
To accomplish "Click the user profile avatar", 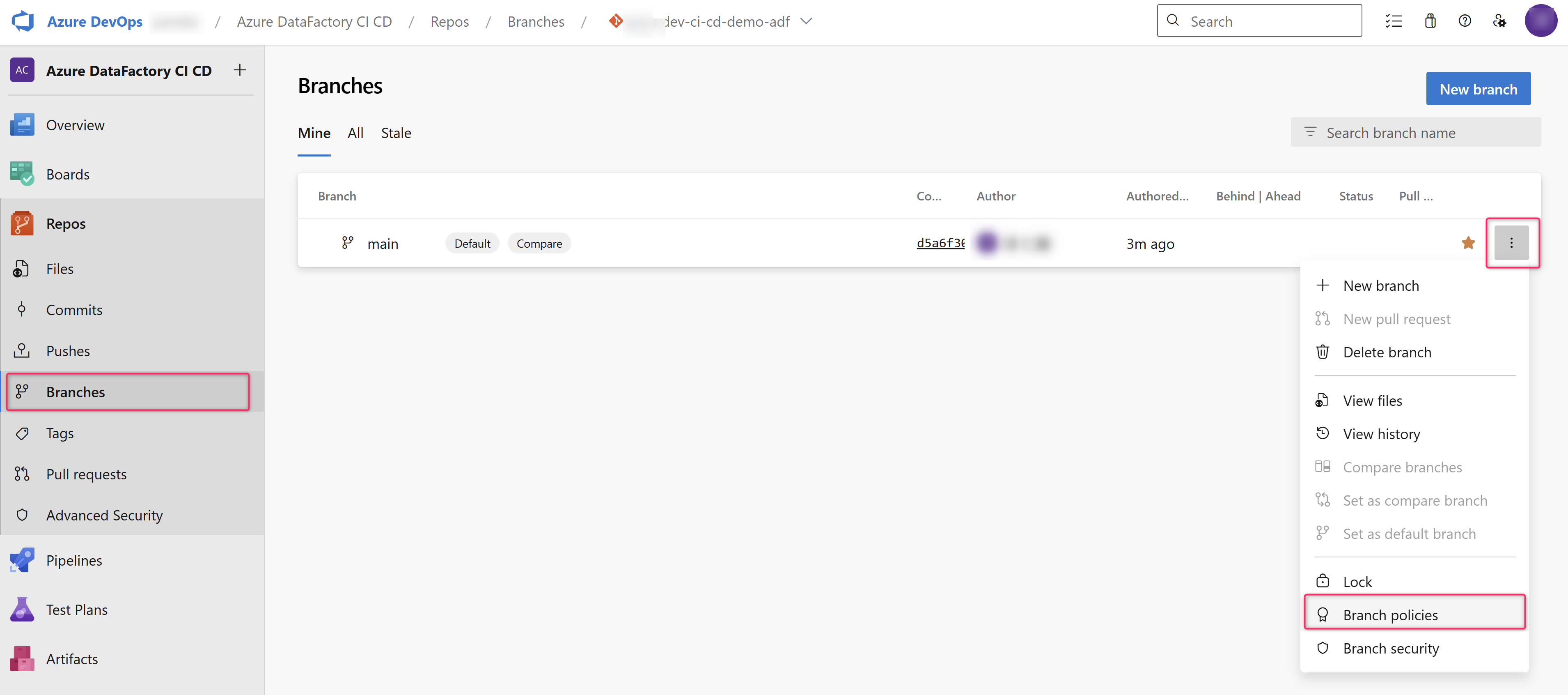I will click(1540, 21).
